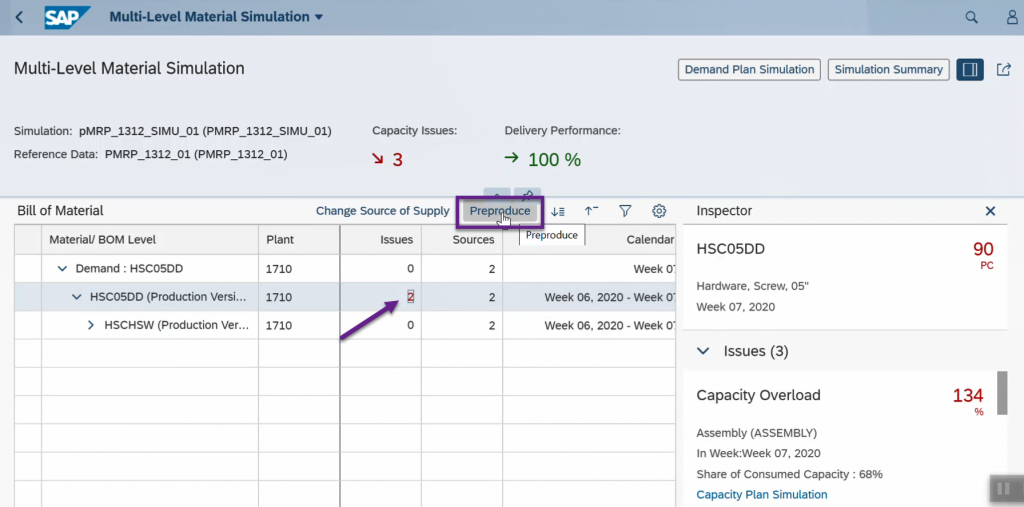Click the Capacity Overload 134 % value
The height and width of the screenshot is (507, 1024).
pyautogui.click(x=968, y=395)
